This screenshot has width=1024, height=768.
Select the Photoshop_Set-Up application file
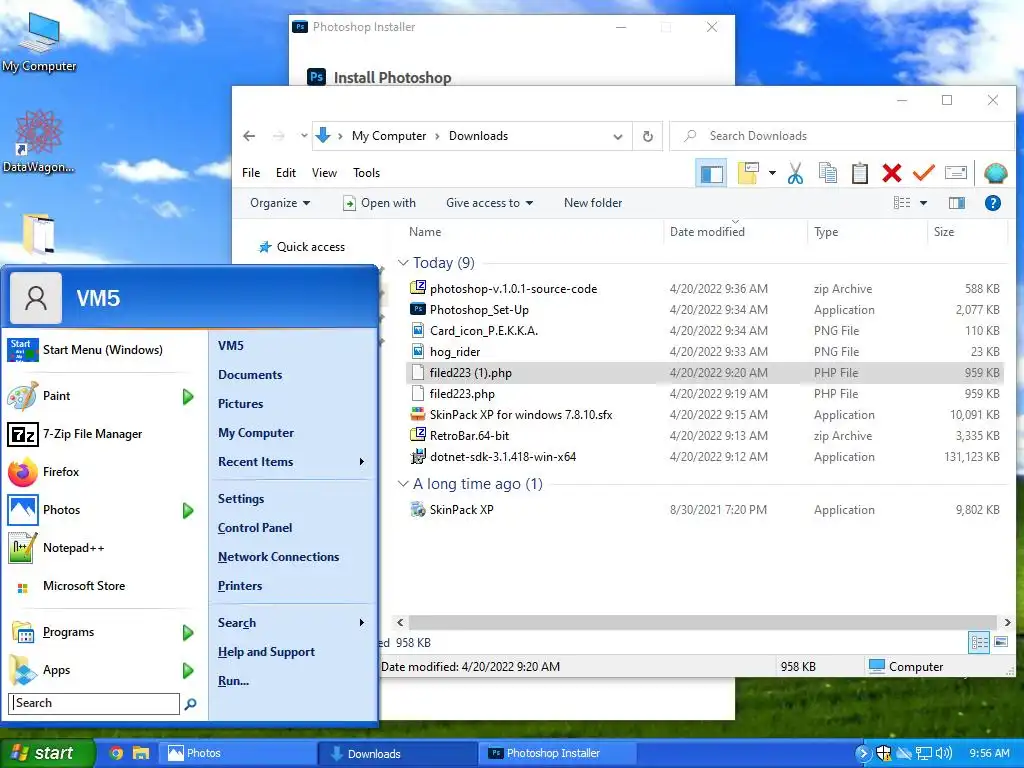coord(479,310)
